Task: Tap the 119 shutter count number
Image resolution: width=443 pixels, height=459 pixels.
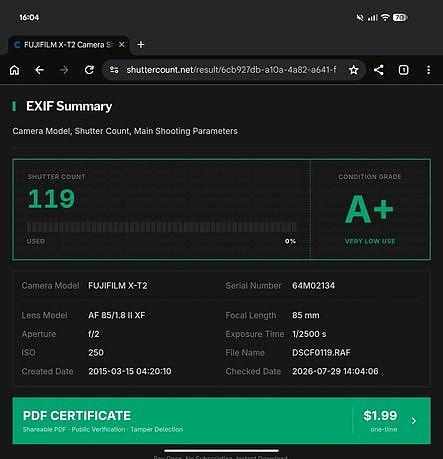Action: pyautogui.click(x=51, y=199)
